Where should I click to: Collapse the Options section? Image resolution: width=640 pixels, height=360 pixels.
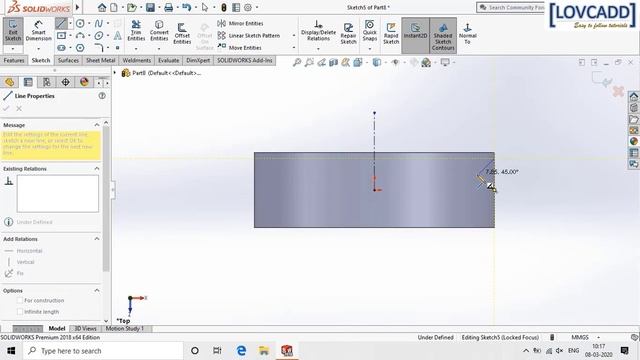tap(97, 291)
